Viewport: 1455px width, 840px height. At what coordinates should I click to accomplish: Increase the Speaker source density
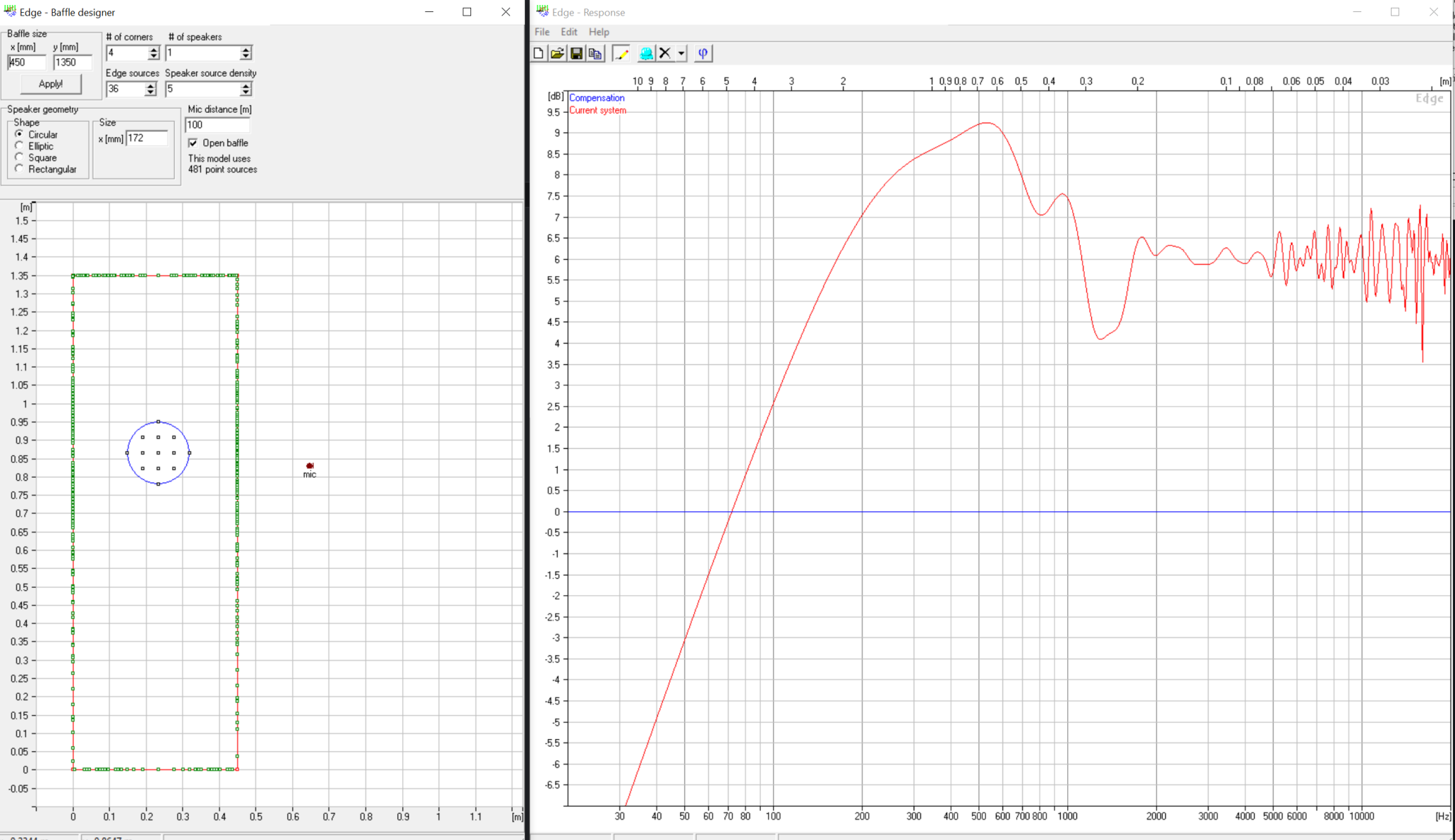click(x=246, y=86)
